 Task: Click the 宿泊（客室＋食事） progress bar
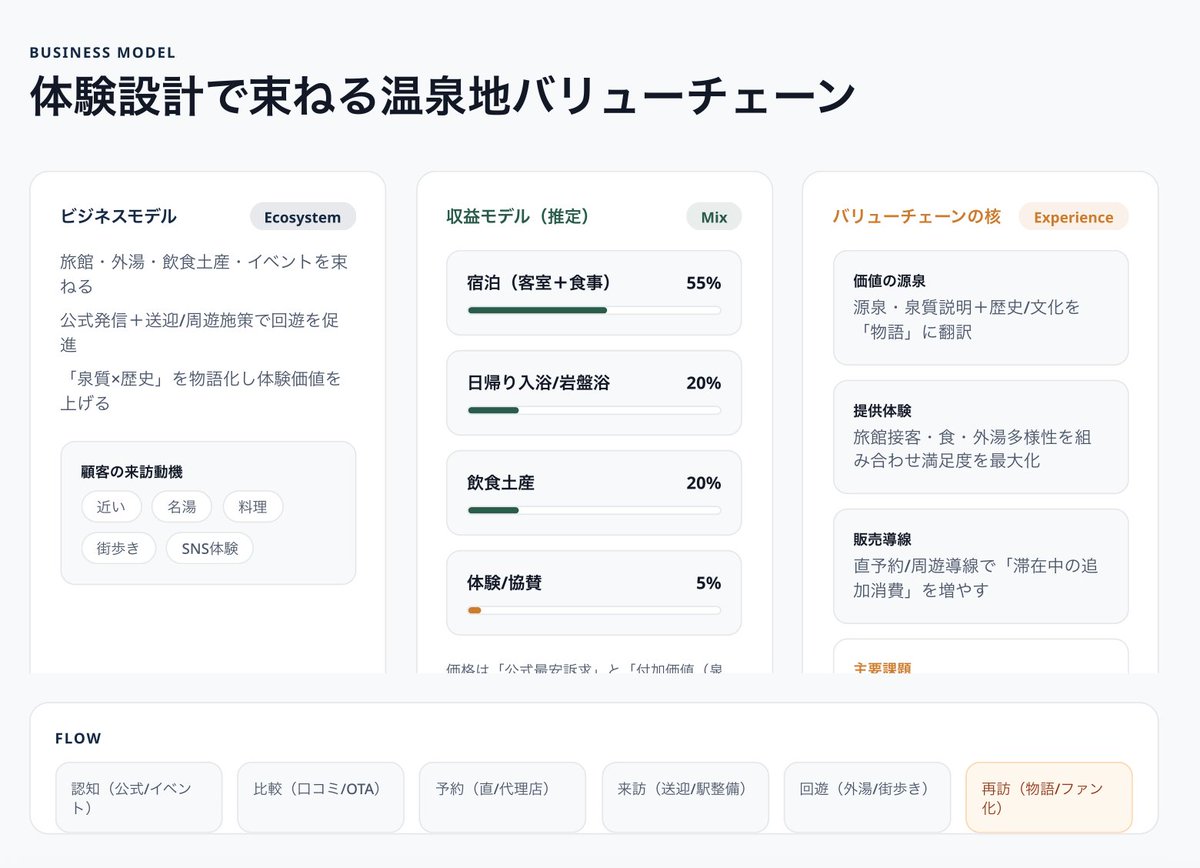(x=594, y=310)
